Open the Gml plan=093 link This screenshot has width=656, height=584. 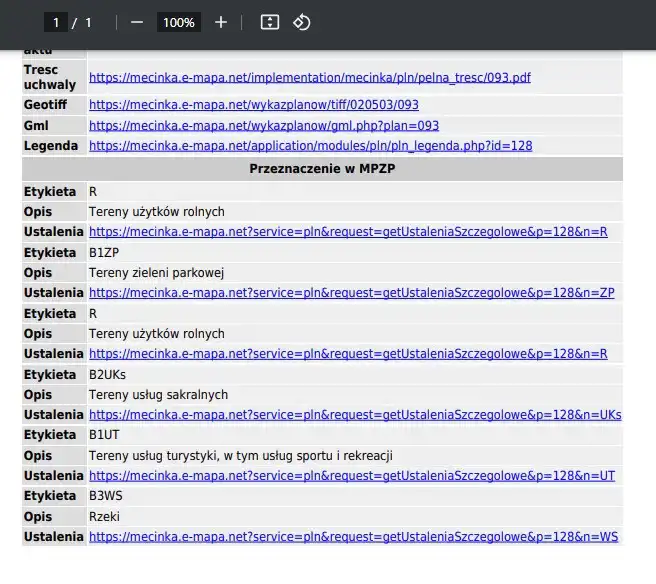pos(263,126)
